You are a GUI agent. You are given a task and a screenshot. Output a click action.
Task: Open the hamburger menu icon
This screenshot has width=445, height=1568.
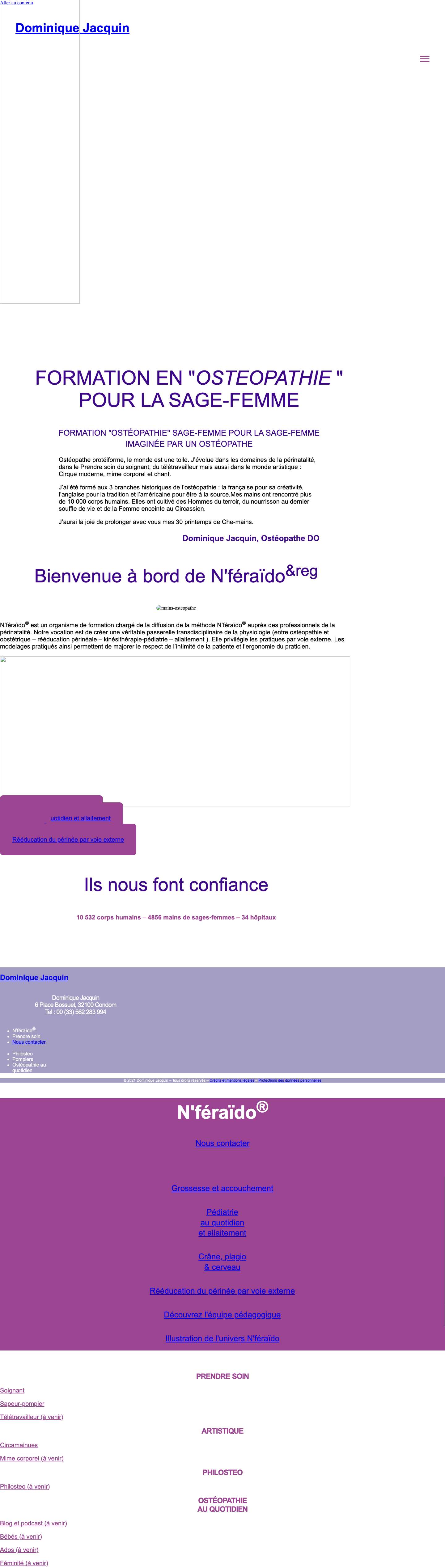coord(424,59)
